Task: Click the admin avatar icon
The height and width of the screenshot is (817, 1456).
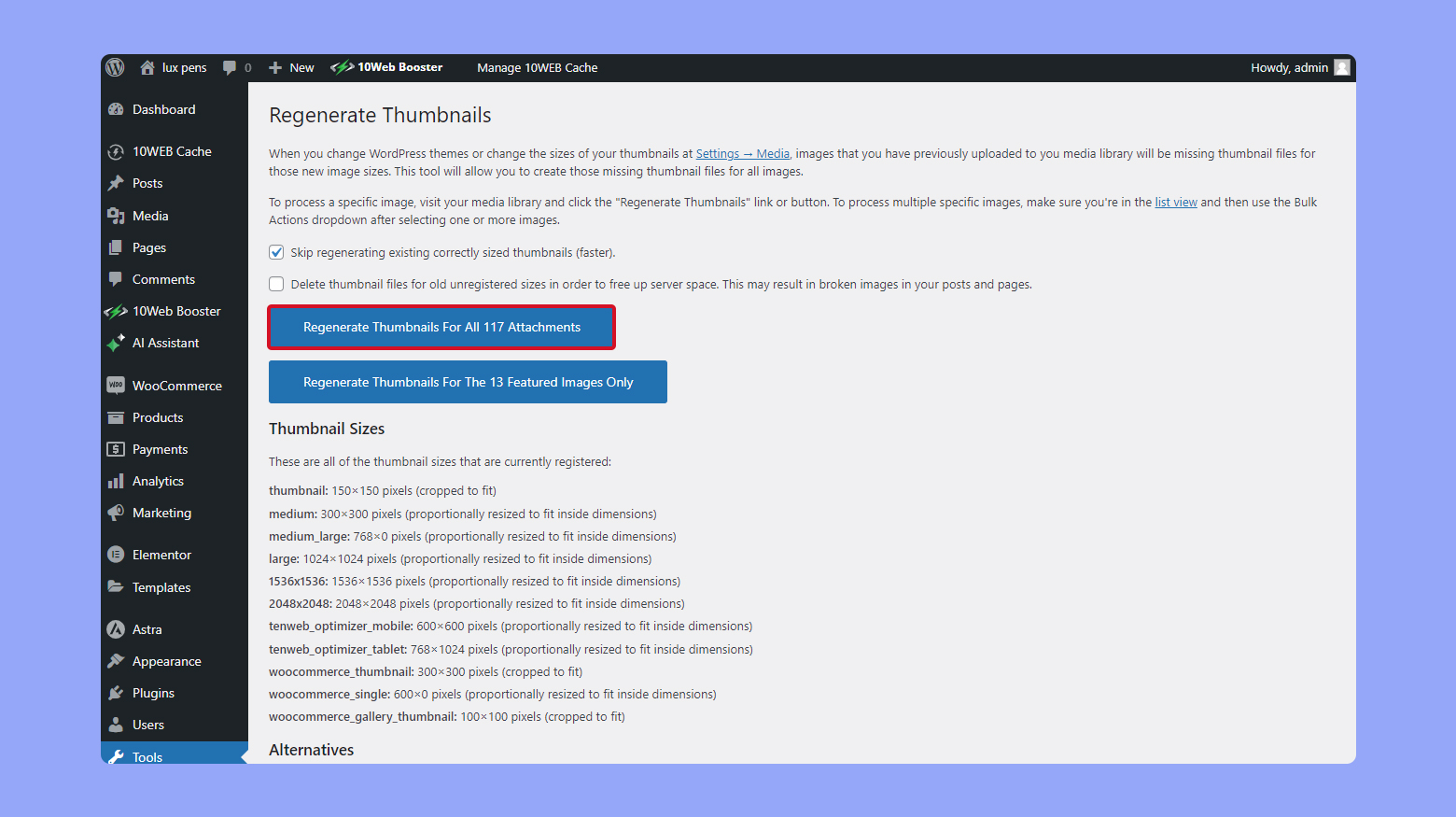Action: click(x=1342, y=67)
